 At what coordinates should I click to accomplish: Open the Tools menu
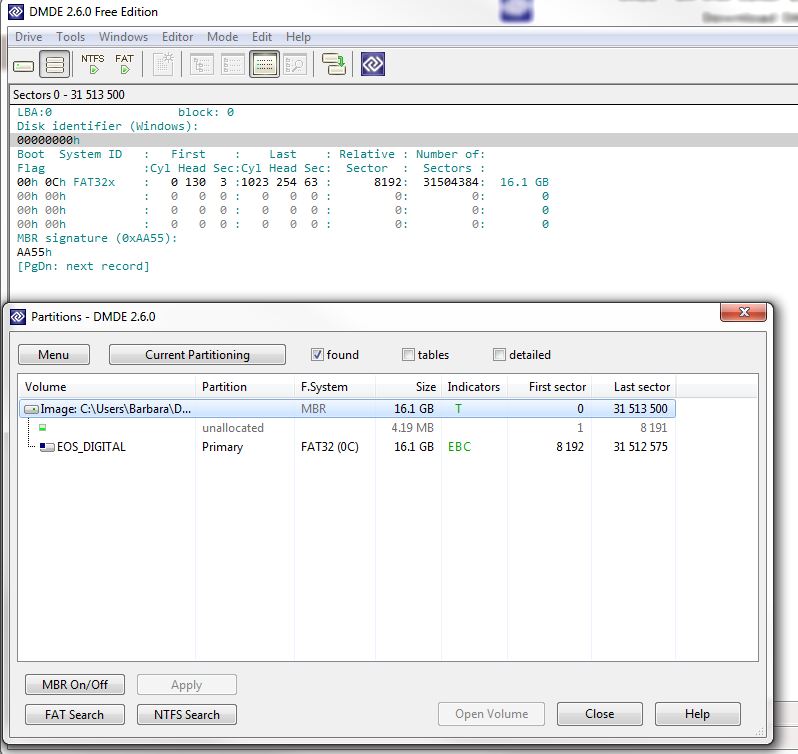[70, 37]
